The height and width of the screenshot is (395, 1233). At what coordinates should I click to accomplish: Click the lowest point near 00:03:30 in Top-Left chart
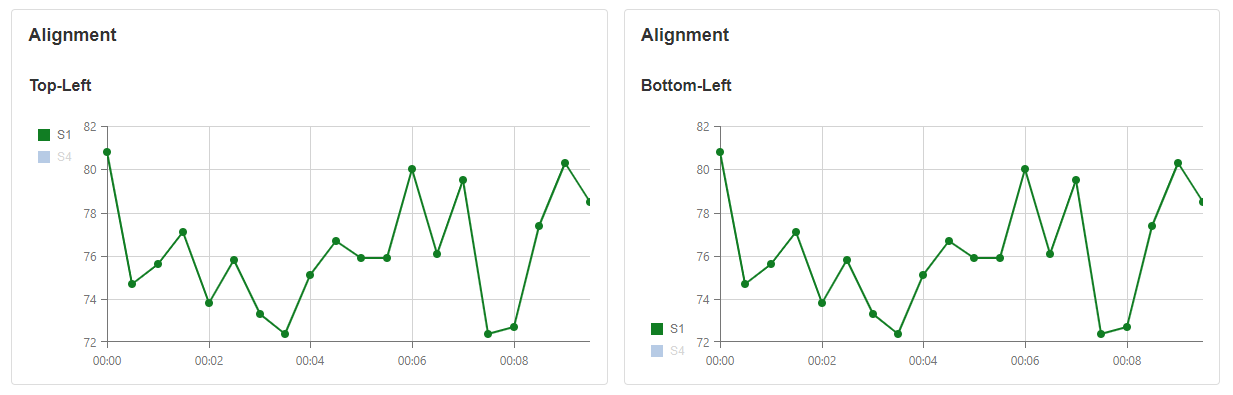(285, 334)
